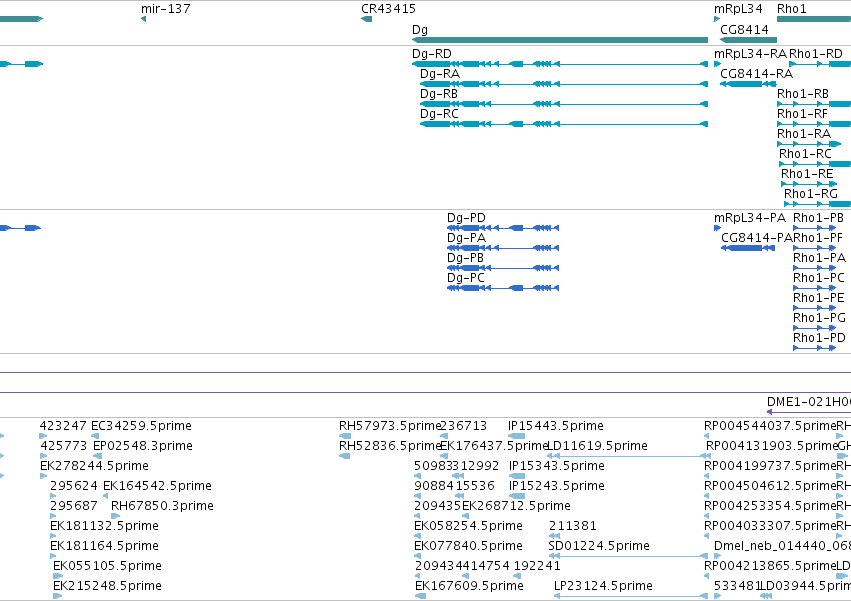The width and height of the screenshot is (851, 601).
Task: Click the Rho1-PA protein feature
Action: click(815, 268)
